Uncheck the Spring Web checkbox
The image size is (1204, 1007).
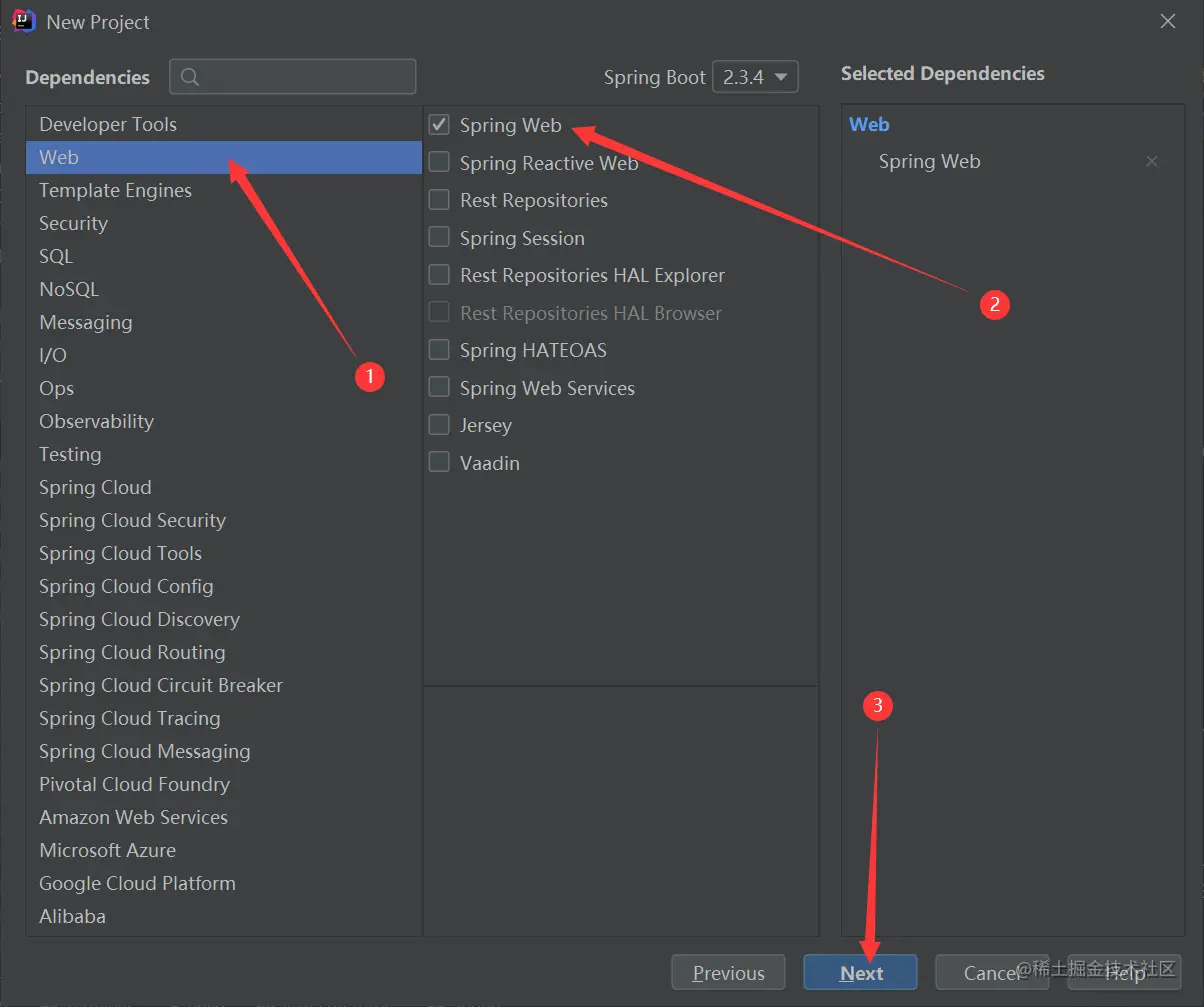coord(439,125)
